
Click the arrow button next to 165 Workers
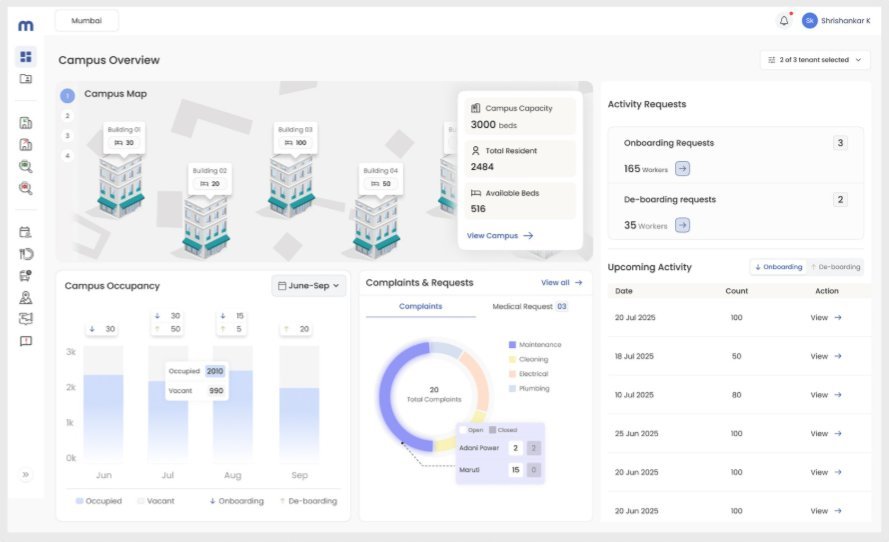(683, 168)
